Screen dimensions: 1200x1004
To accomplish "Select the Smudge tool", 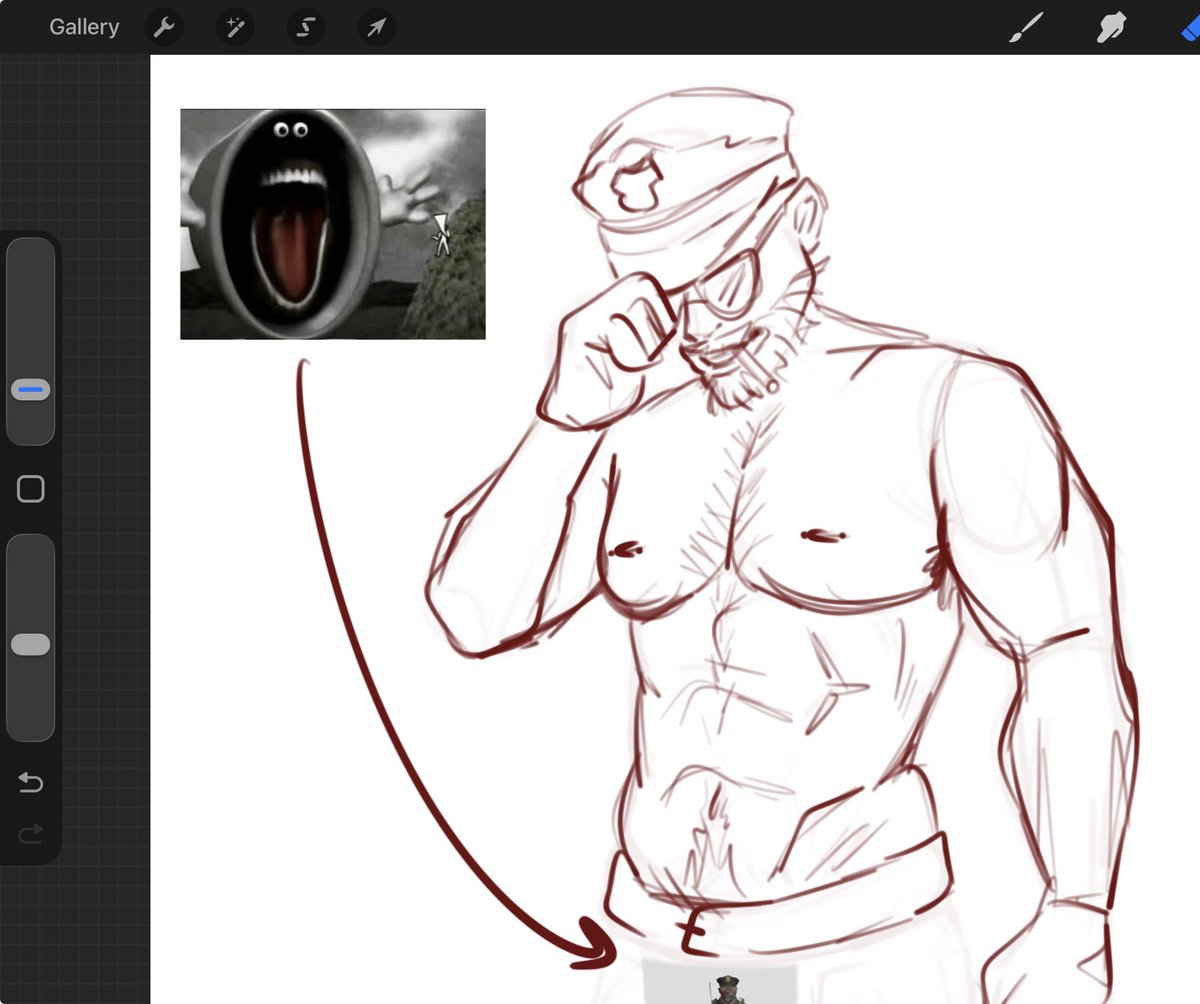I will pyautogui.click(x=1111, y=27).
